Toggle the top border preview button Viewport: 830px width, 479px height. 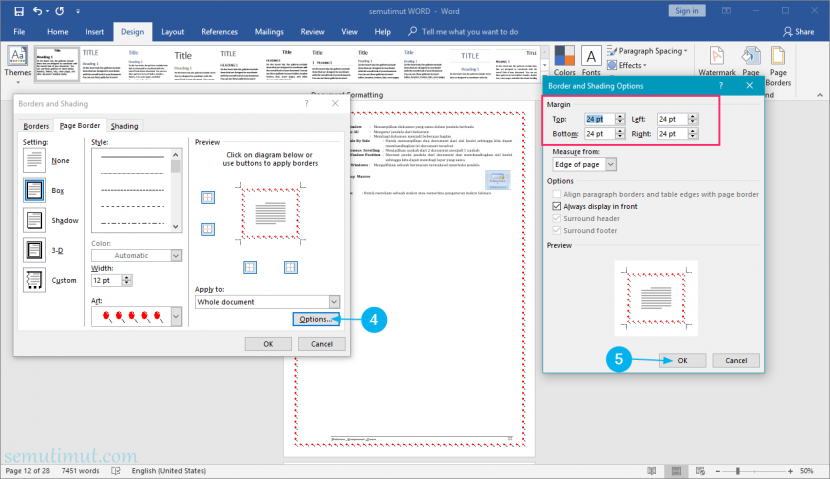(208, 197)
